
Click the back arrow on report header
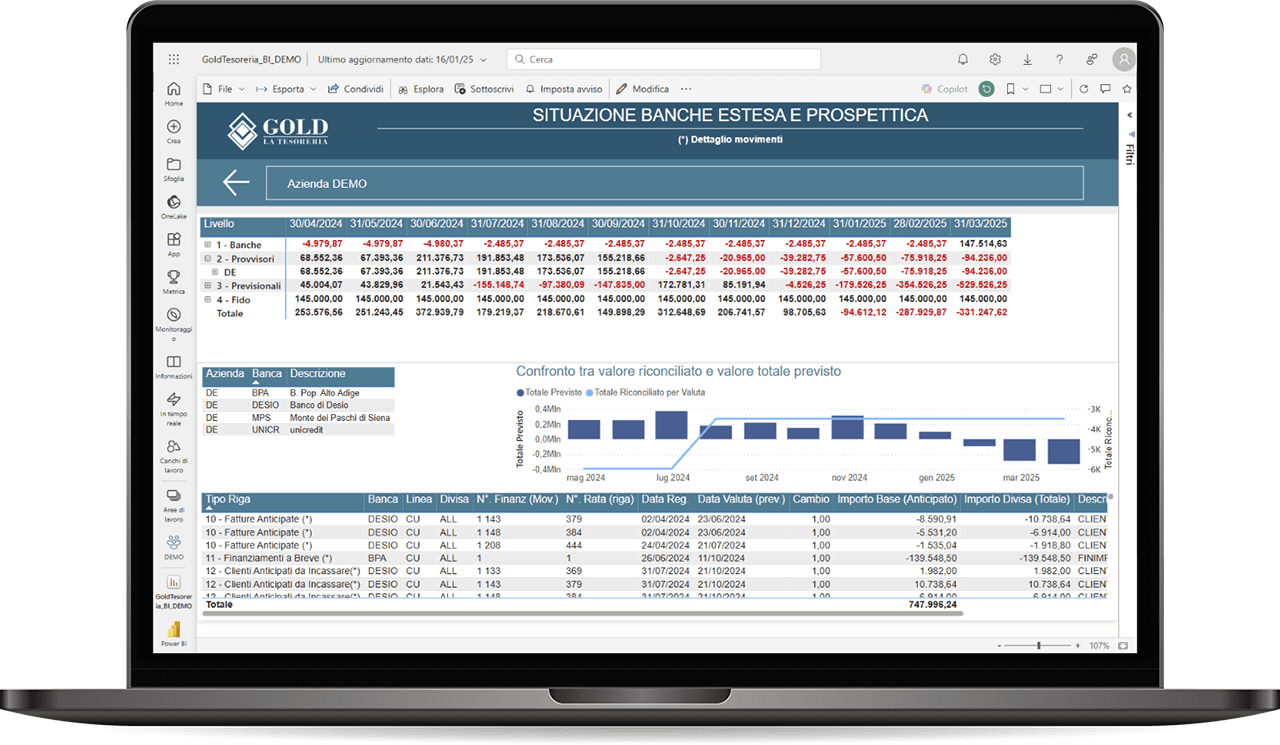click(236, 183)
